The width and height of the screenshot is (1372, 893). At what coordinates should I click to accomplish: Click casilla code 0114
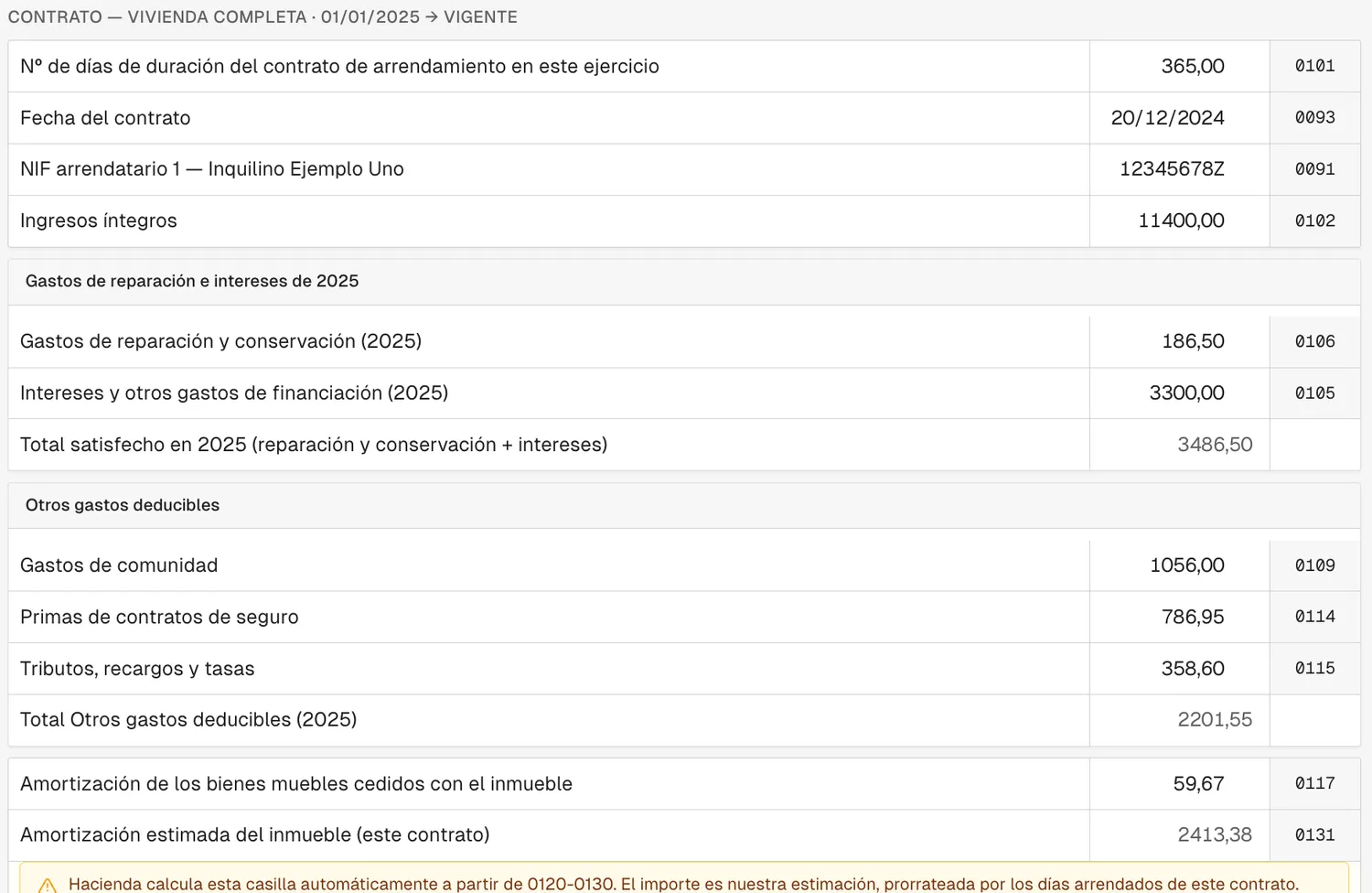click(1315, 617)
